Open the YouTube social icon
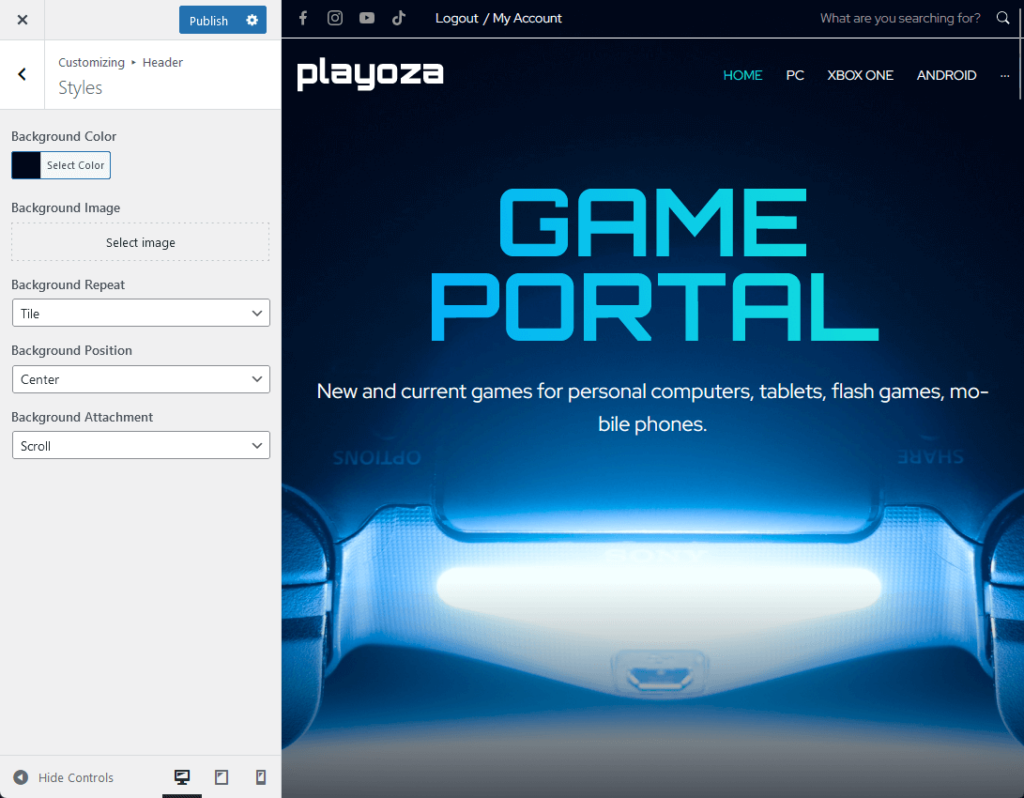 (x=367, y=18)
